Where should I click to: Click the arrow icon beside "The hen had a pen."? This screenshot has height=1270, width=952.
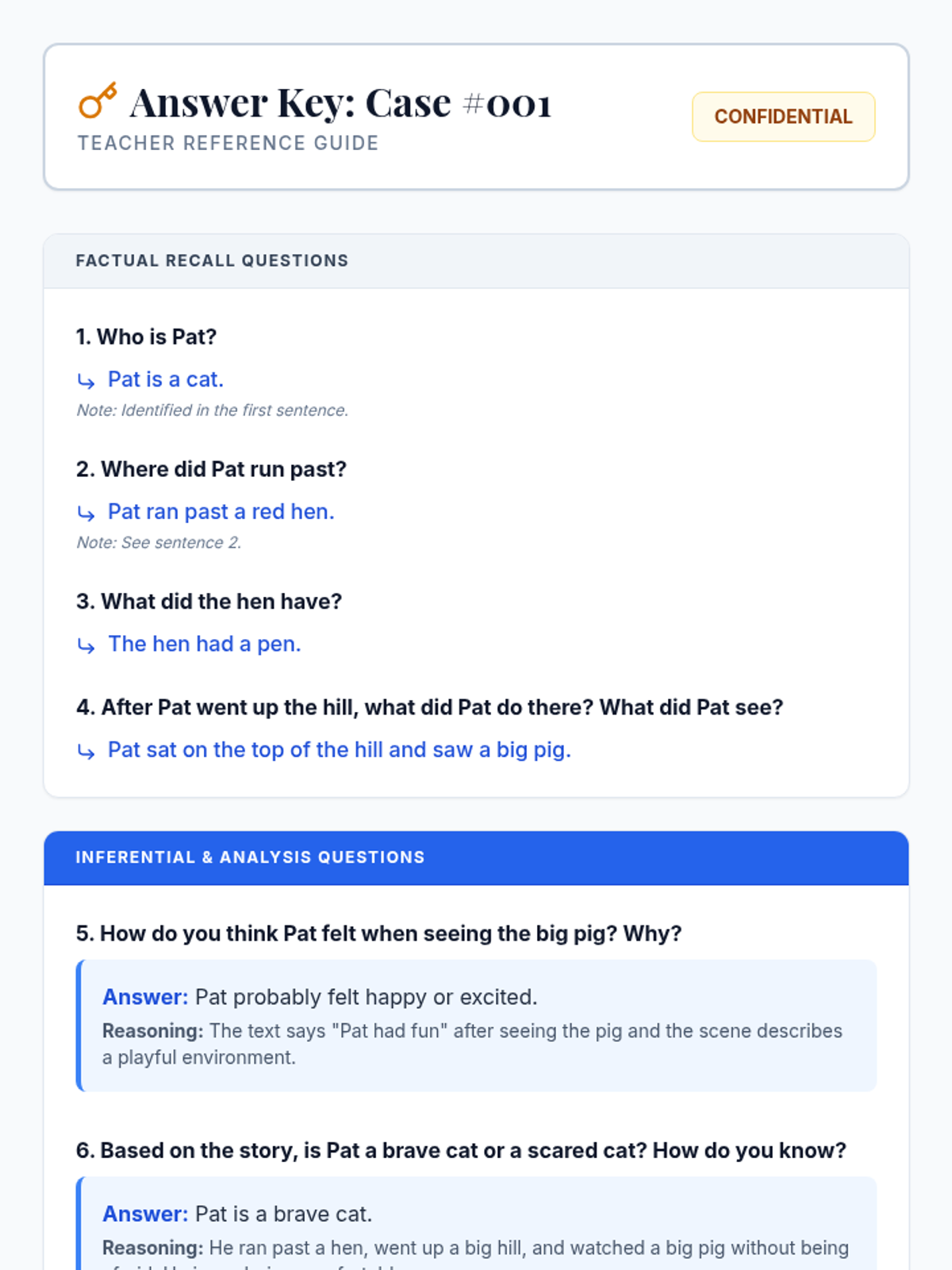86,646
